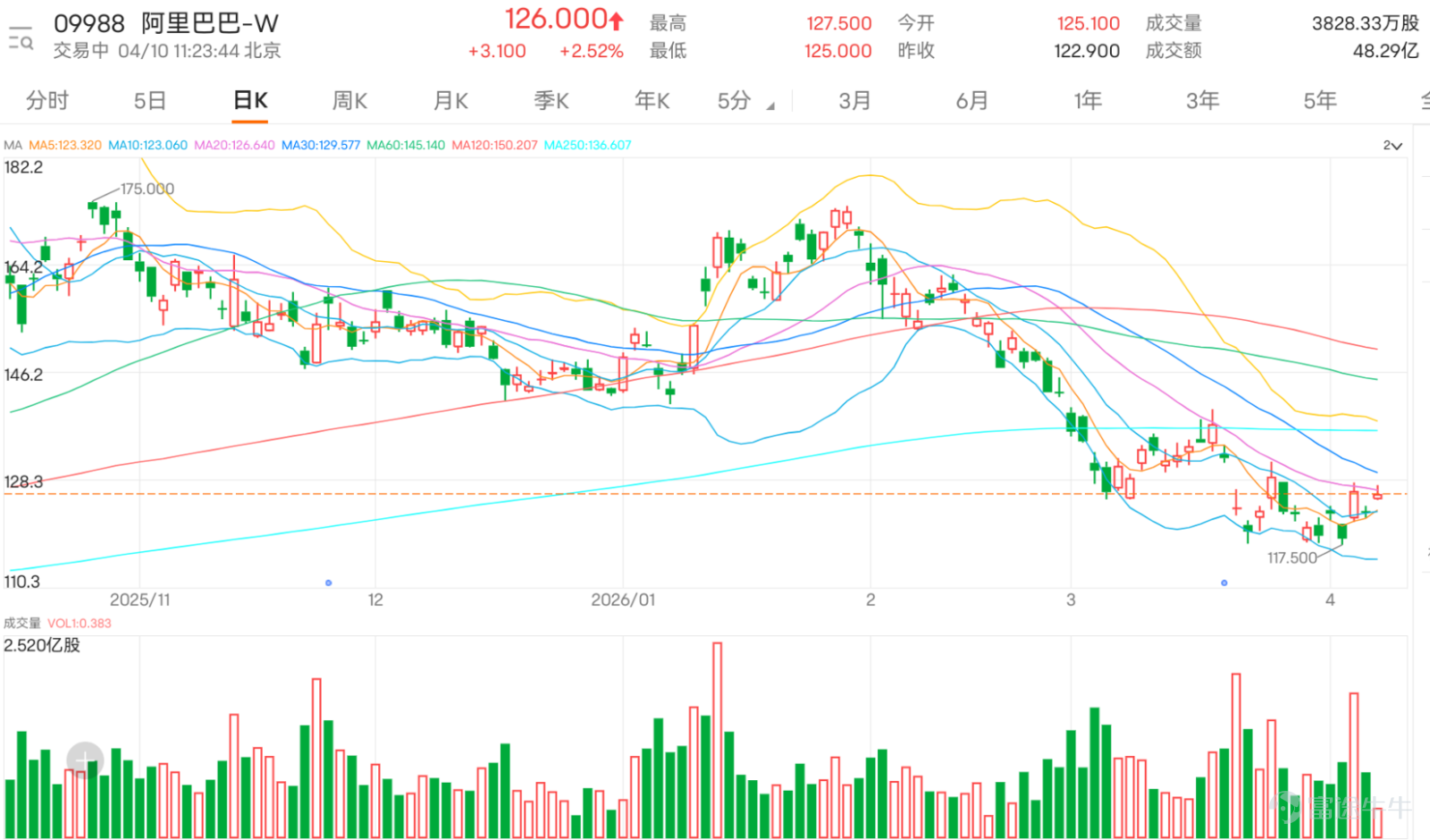Image resolution: width=1430 pixels, height=840 pixels.
Task: Click the 110.3 price axis label
Action: [x=21, y=582]
